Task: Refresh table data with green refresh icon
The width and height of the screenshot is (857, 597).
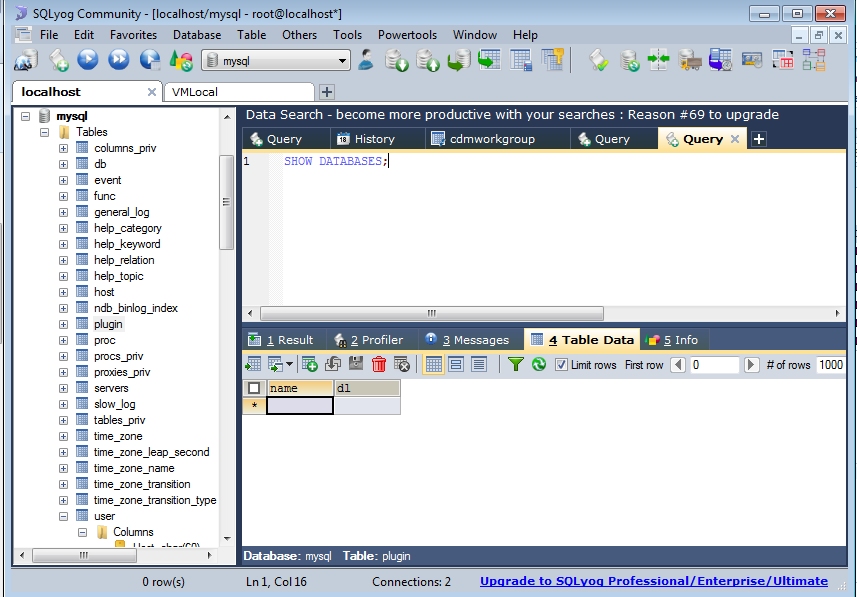Action: point(539,365)
